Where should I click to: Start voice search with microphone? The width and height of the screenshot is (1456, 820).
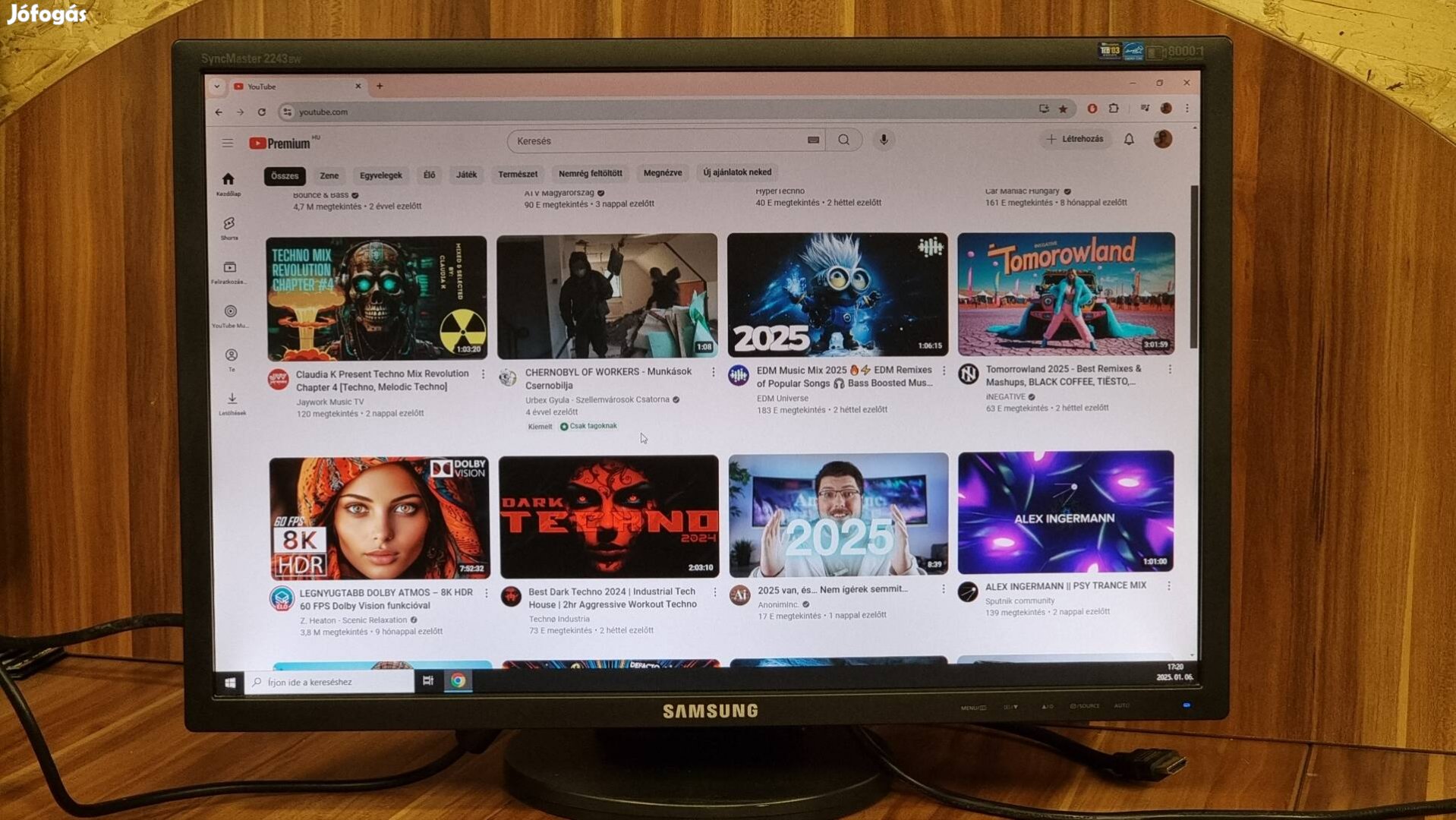point(883,140)
